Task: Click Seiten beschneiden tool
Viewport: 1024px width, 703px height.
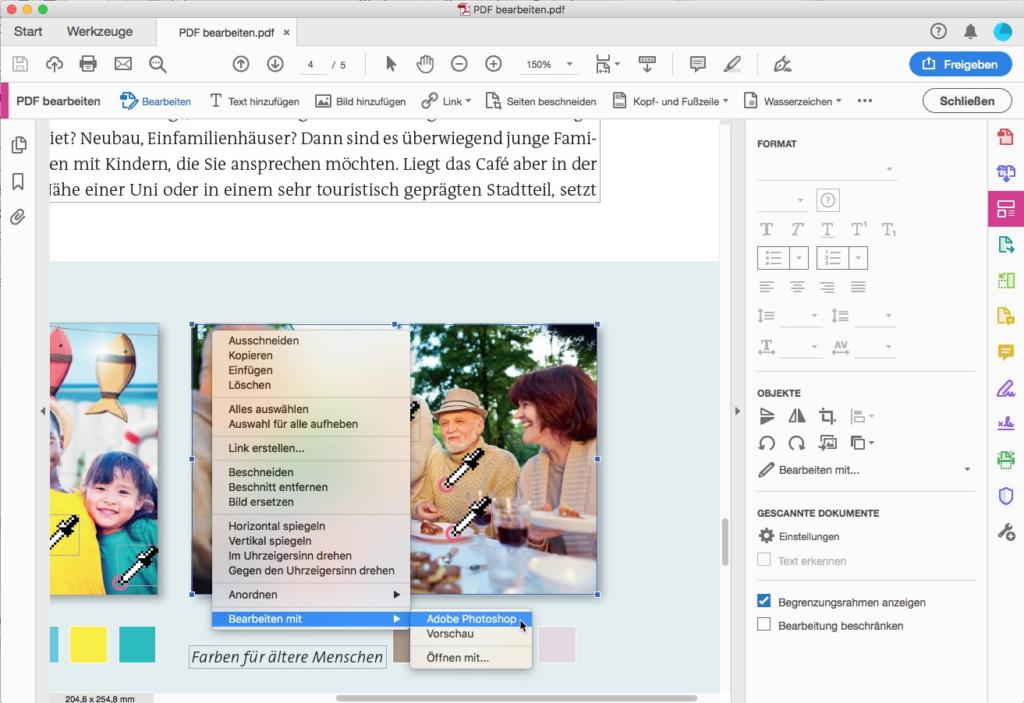Action: click(541, 101)
